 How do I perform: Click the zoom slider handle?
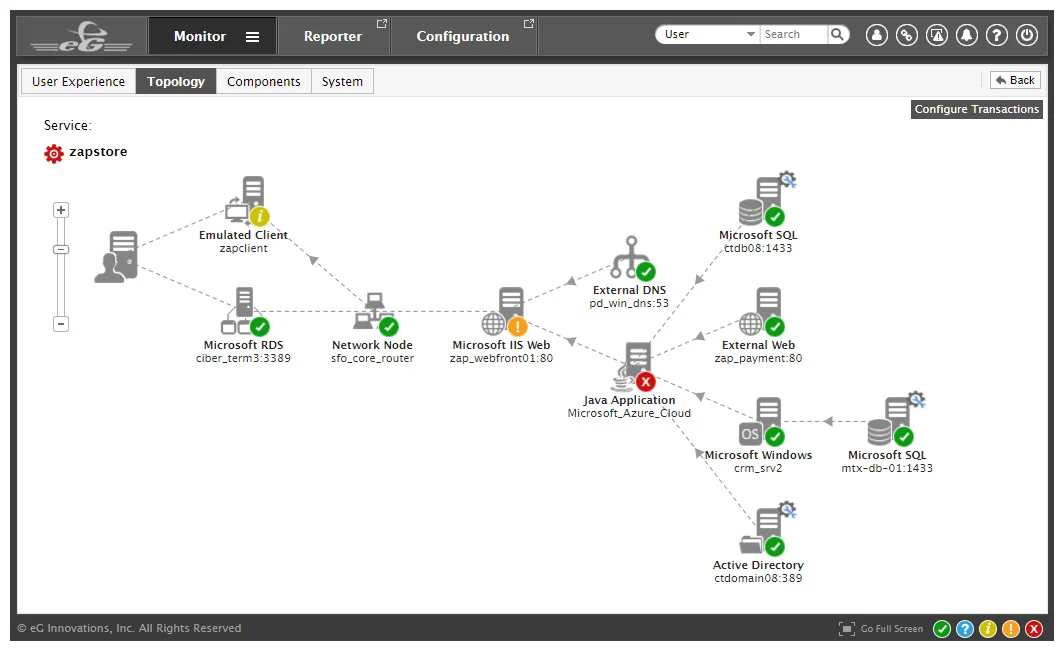pyautogui.click(x=61, y=249)
